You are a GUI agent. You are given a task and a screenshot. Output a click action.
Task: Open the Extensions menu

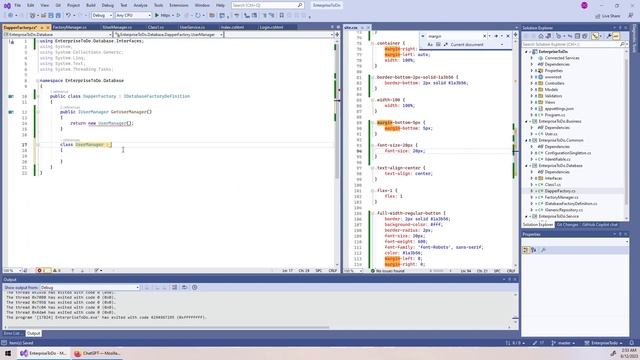point(179,5)
